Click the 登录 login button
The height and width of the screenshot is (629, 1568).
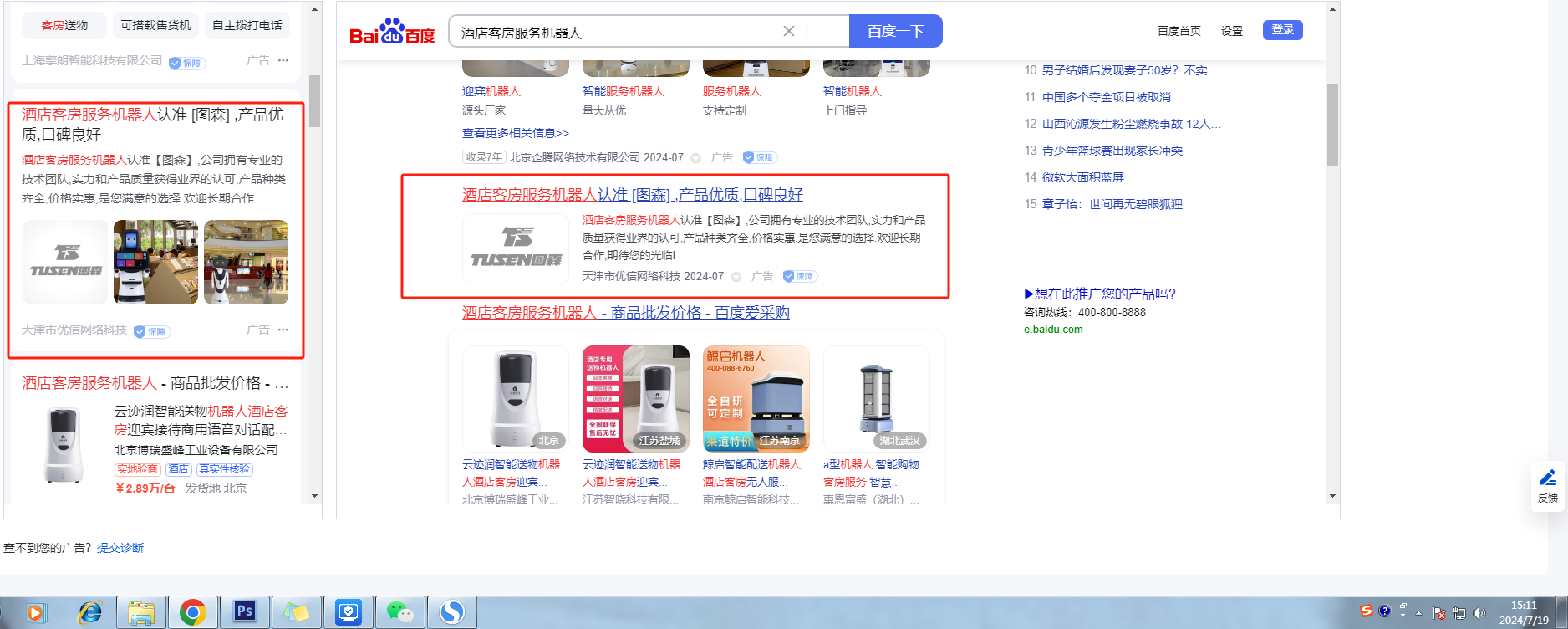click(x=1282, y=30)
